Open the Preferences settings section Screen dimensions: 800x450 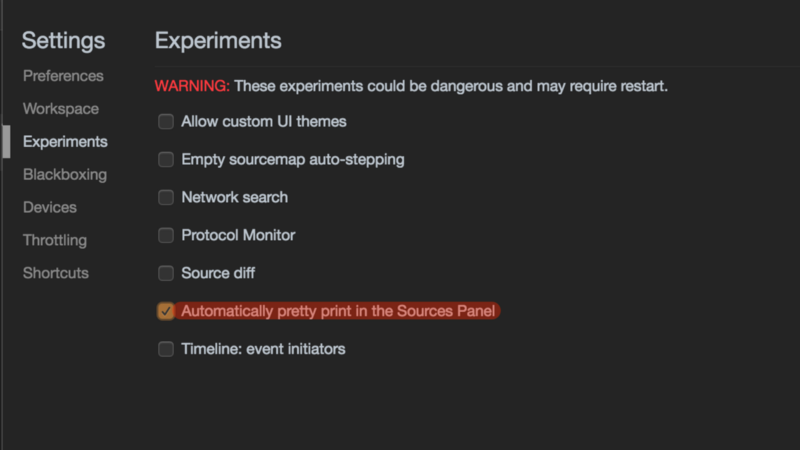pyautogui.click(x=63, y=76)
